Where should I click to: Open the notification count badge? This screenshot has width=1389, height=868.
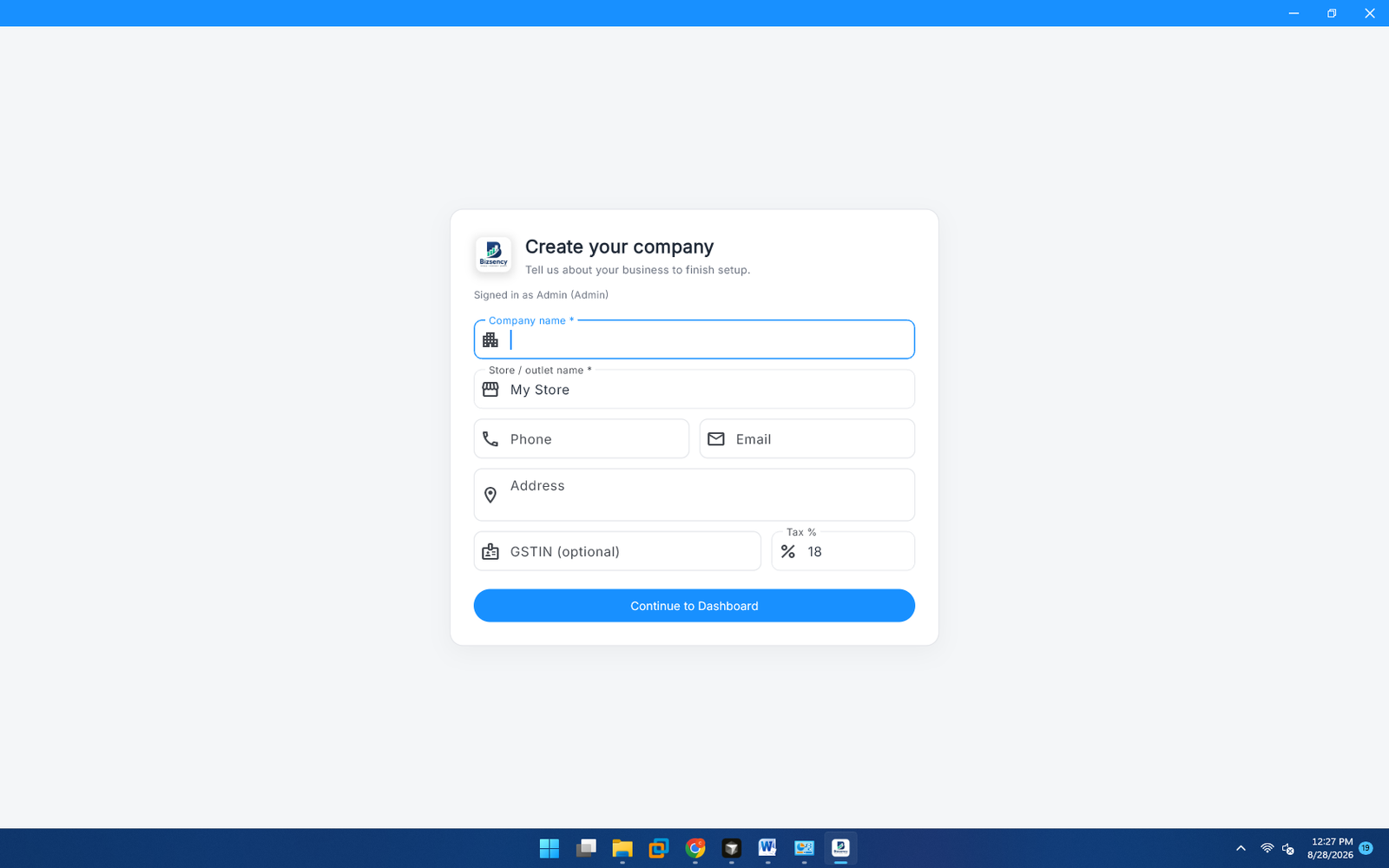[1366, 848]
